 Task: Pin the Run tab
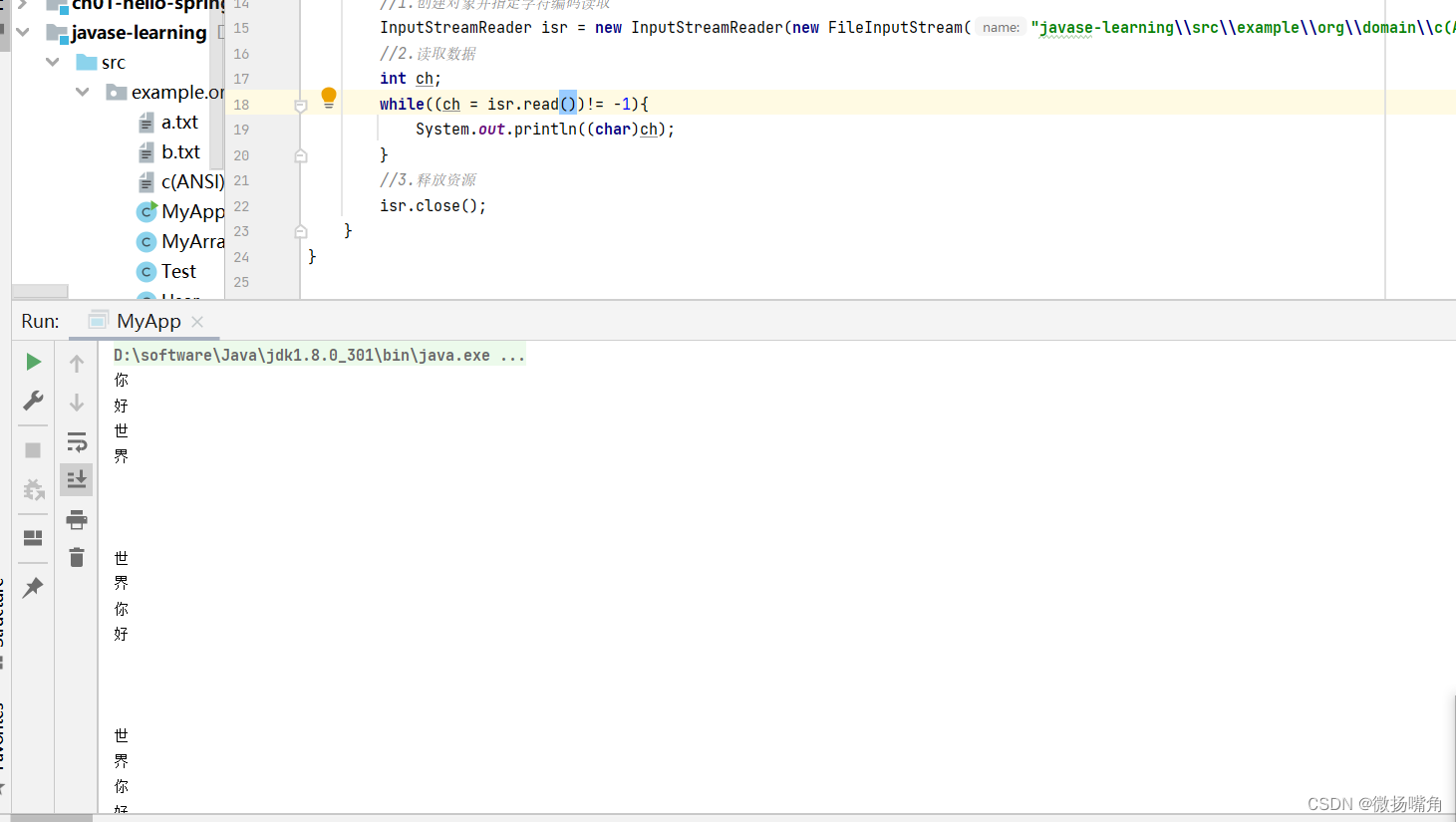[33, 587]
